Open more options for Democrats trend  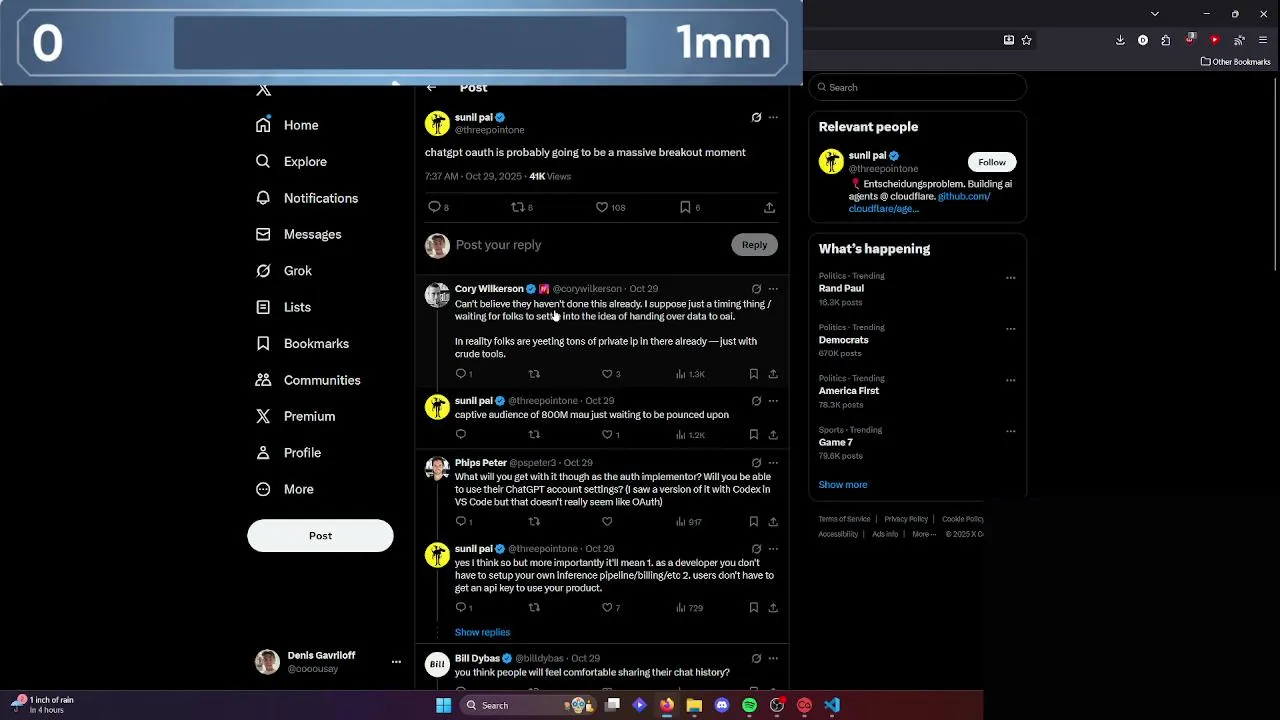(x=1011, y=329)
